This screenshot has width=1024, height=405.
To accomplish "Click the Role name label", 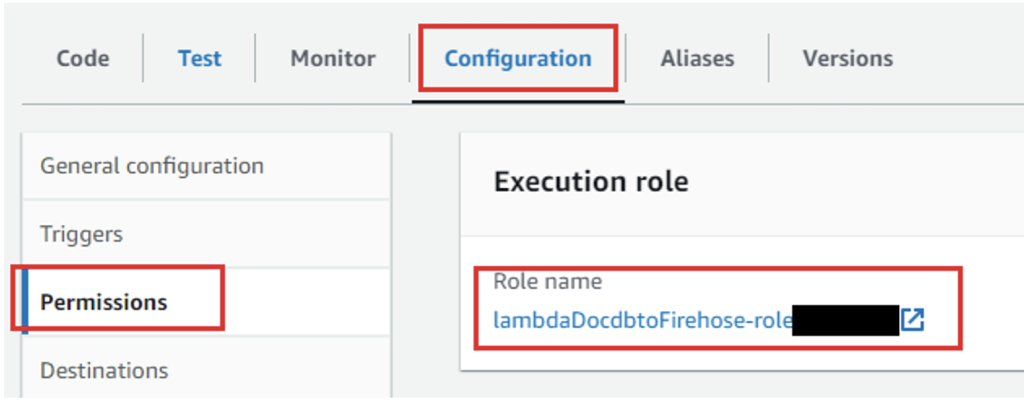I will coord(547,282).
